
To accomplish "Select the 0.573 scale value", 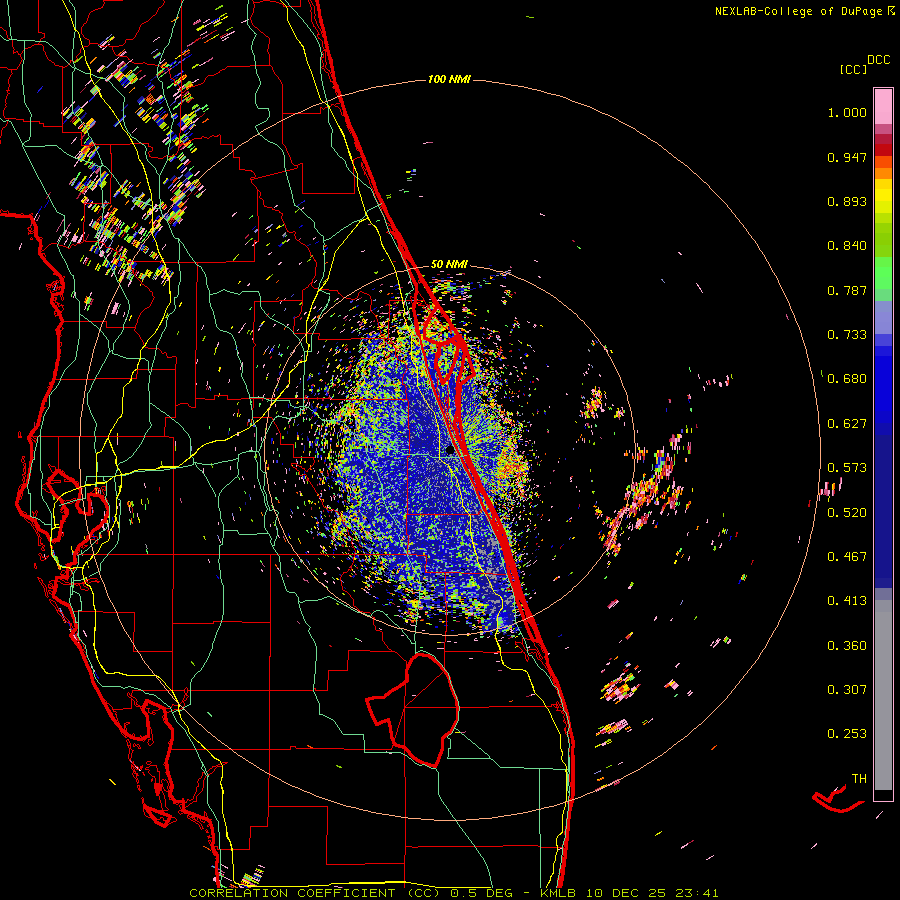I will pos(847,468).
